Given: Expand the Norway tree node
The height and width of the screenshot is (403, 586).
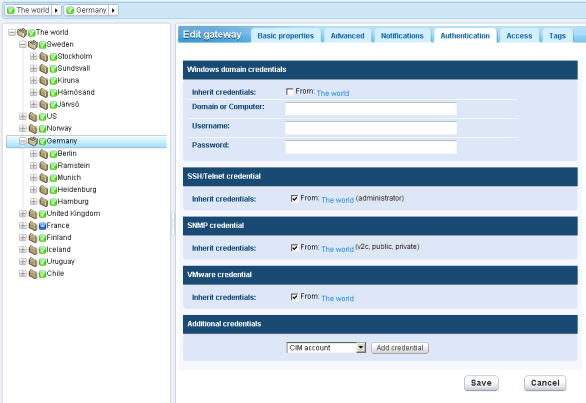Looking at the screenshot, I should (x=23, y=129).
